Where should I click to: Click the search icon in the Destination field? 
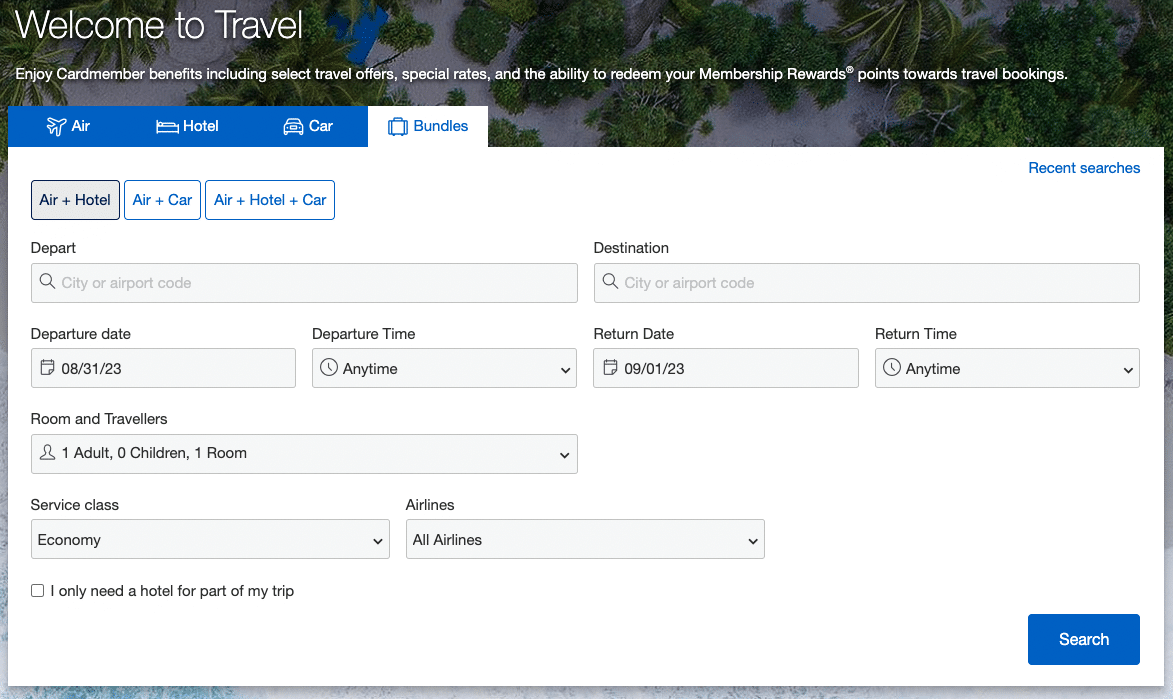pyautogui.click(x=610, y=283)
